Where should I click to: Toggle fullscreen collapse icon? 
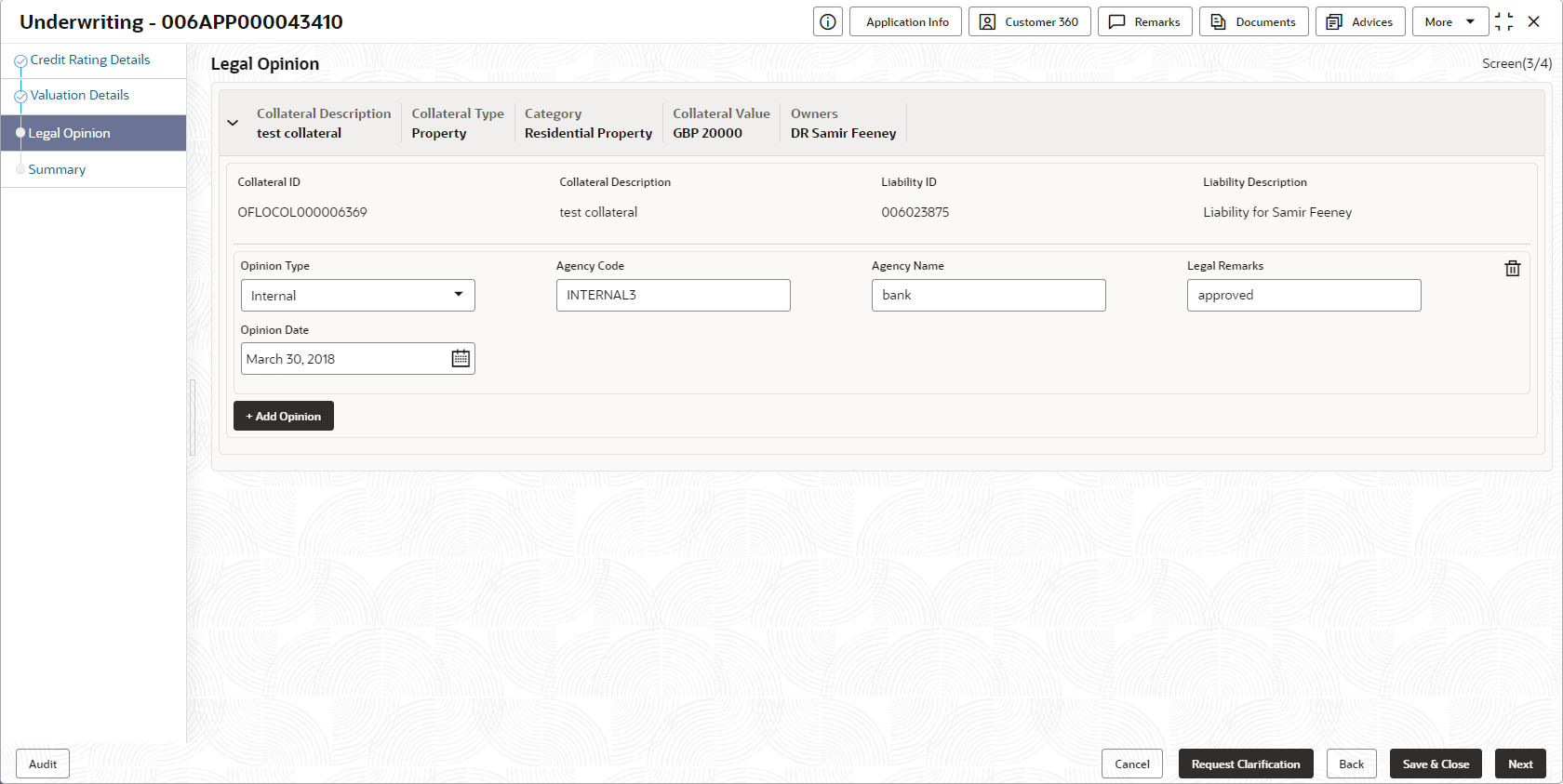pyautogui.click(x=1503, y=21)
